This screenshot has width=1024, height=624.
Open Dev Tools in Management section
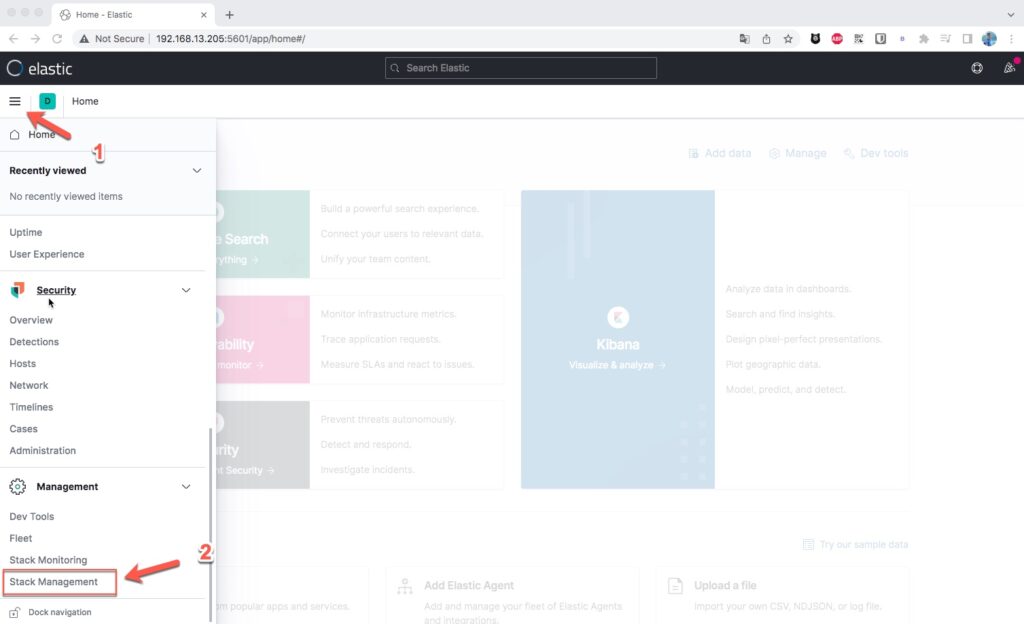31,516
